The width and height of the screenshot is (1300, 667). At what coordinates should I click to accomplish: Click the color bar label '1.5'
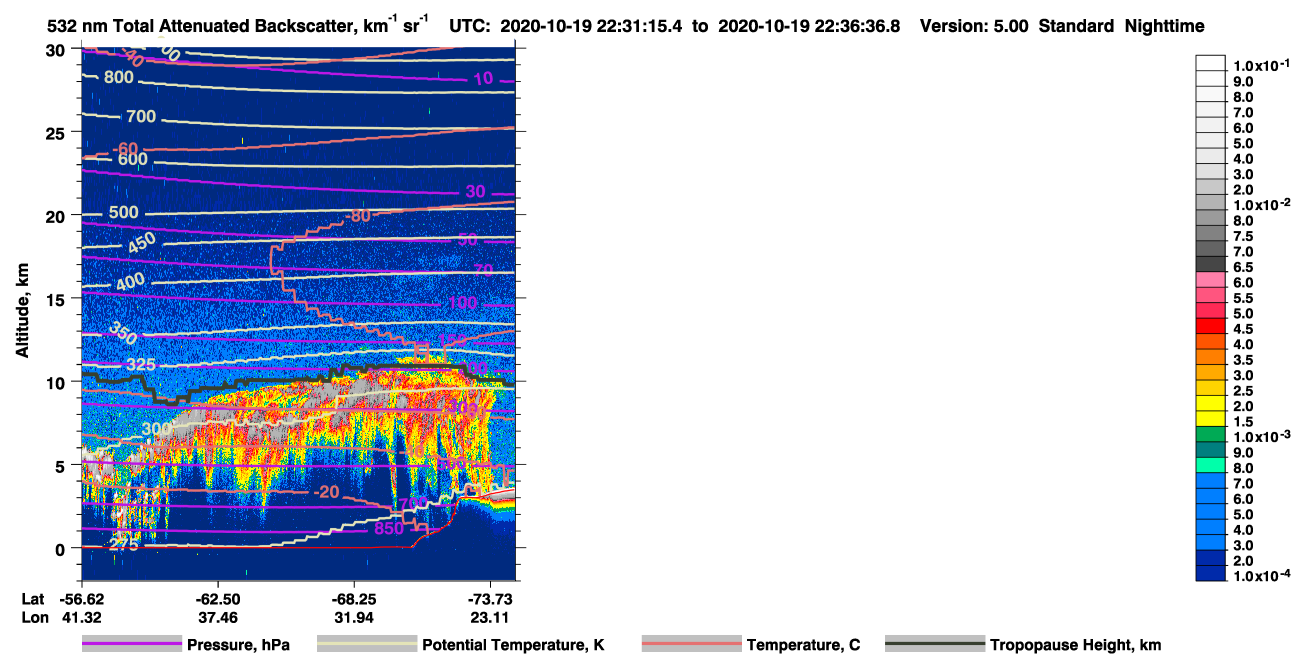tap(1245, 421)
